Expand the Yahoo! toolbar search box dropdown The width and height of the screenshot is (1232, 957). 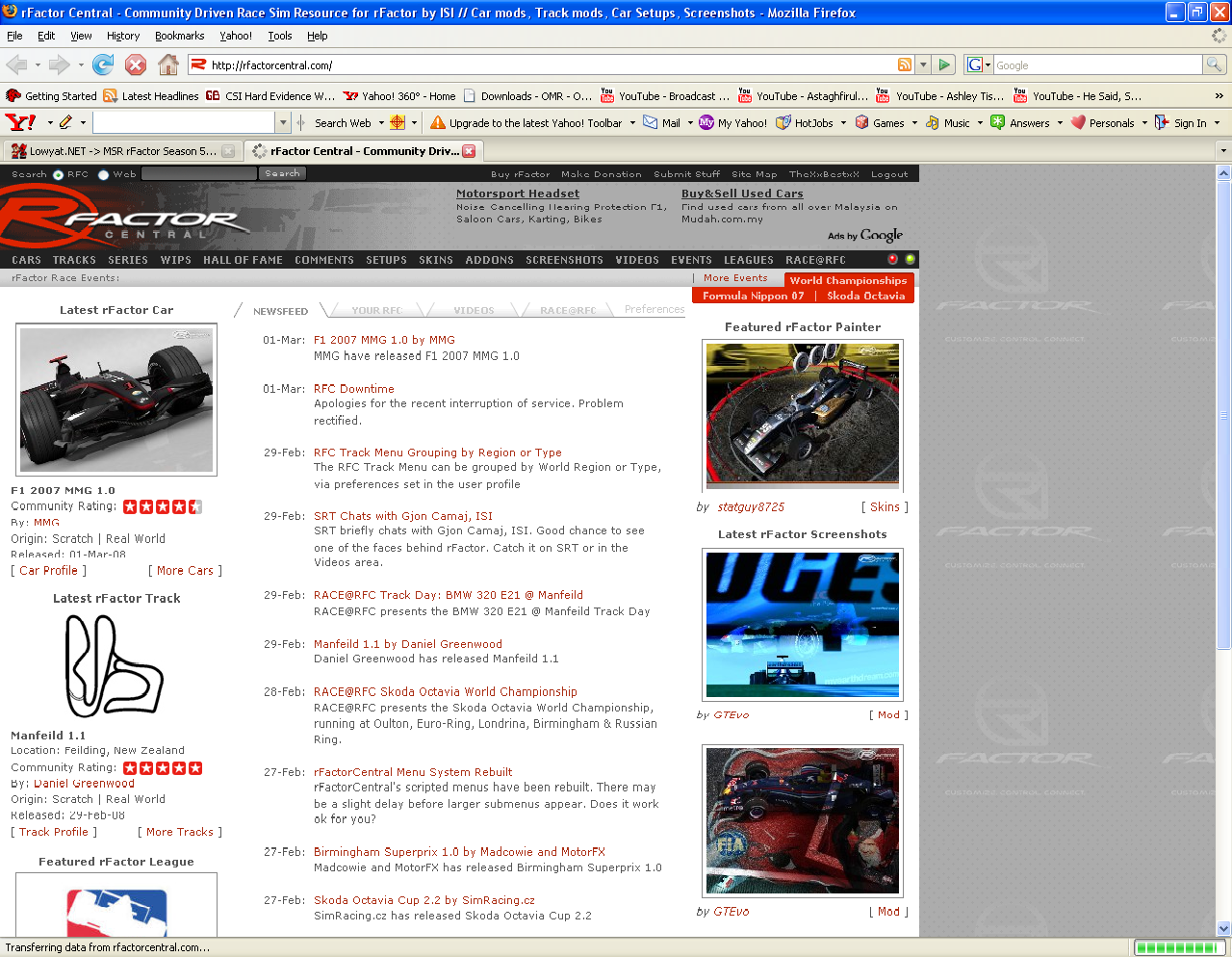tap(283, 123)
